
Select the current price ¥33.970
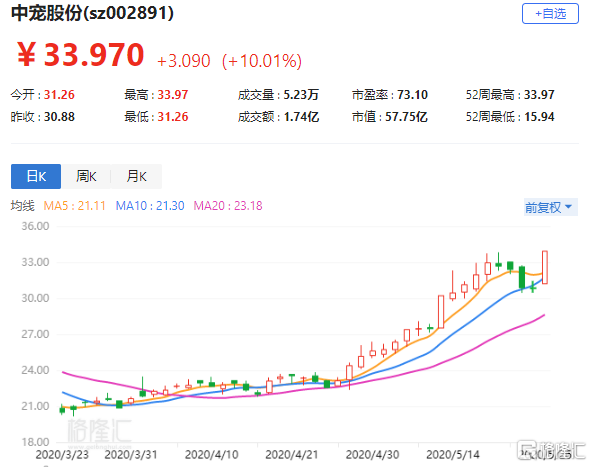click(81, 55)
